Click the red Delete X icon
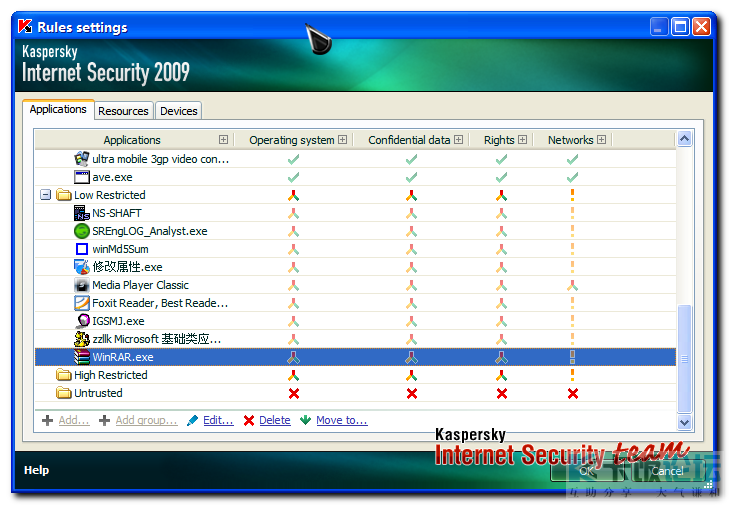Screen dimensions: 729x505 pos(249,420)
